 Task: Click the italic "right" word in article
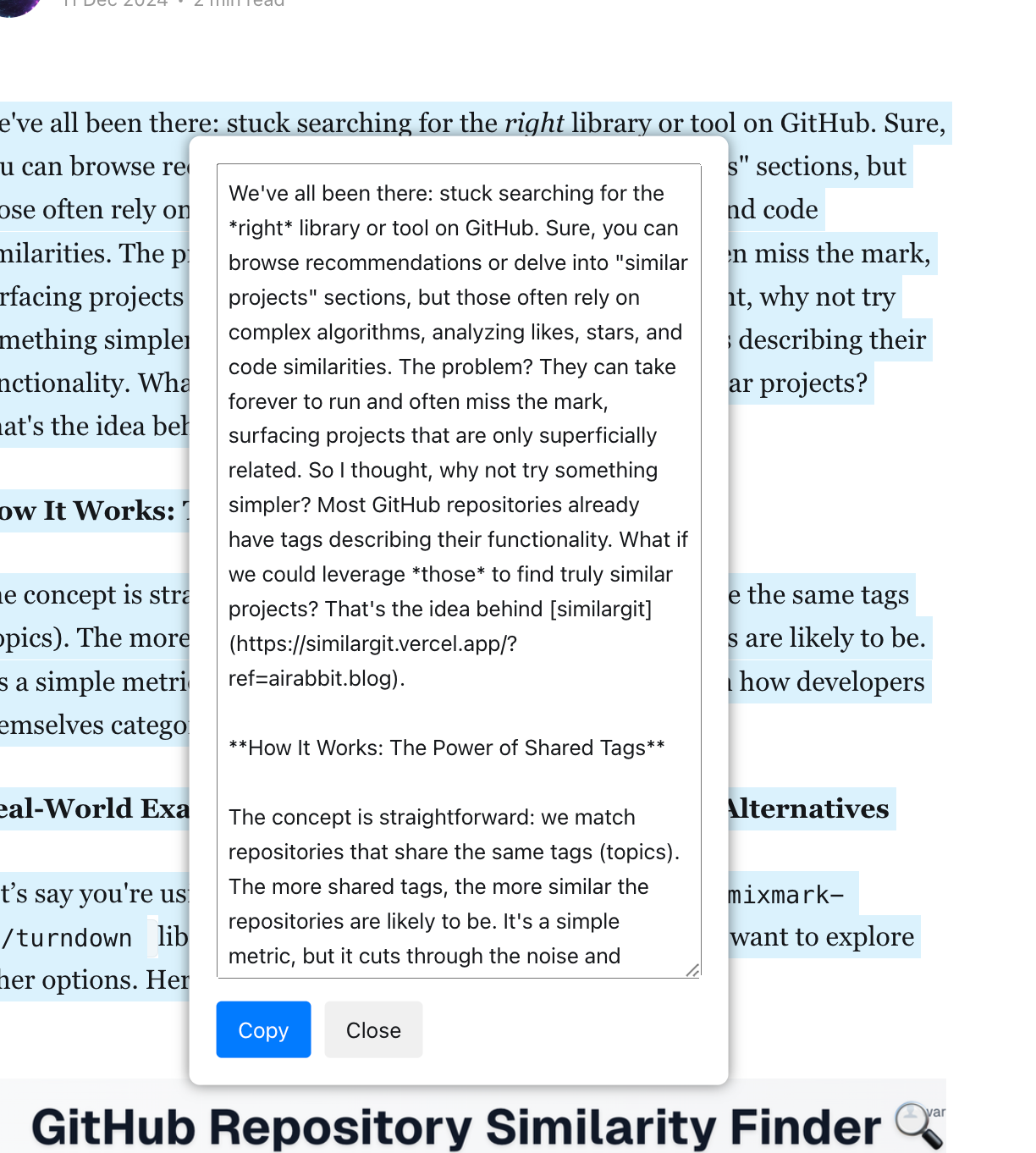point(534,124)
